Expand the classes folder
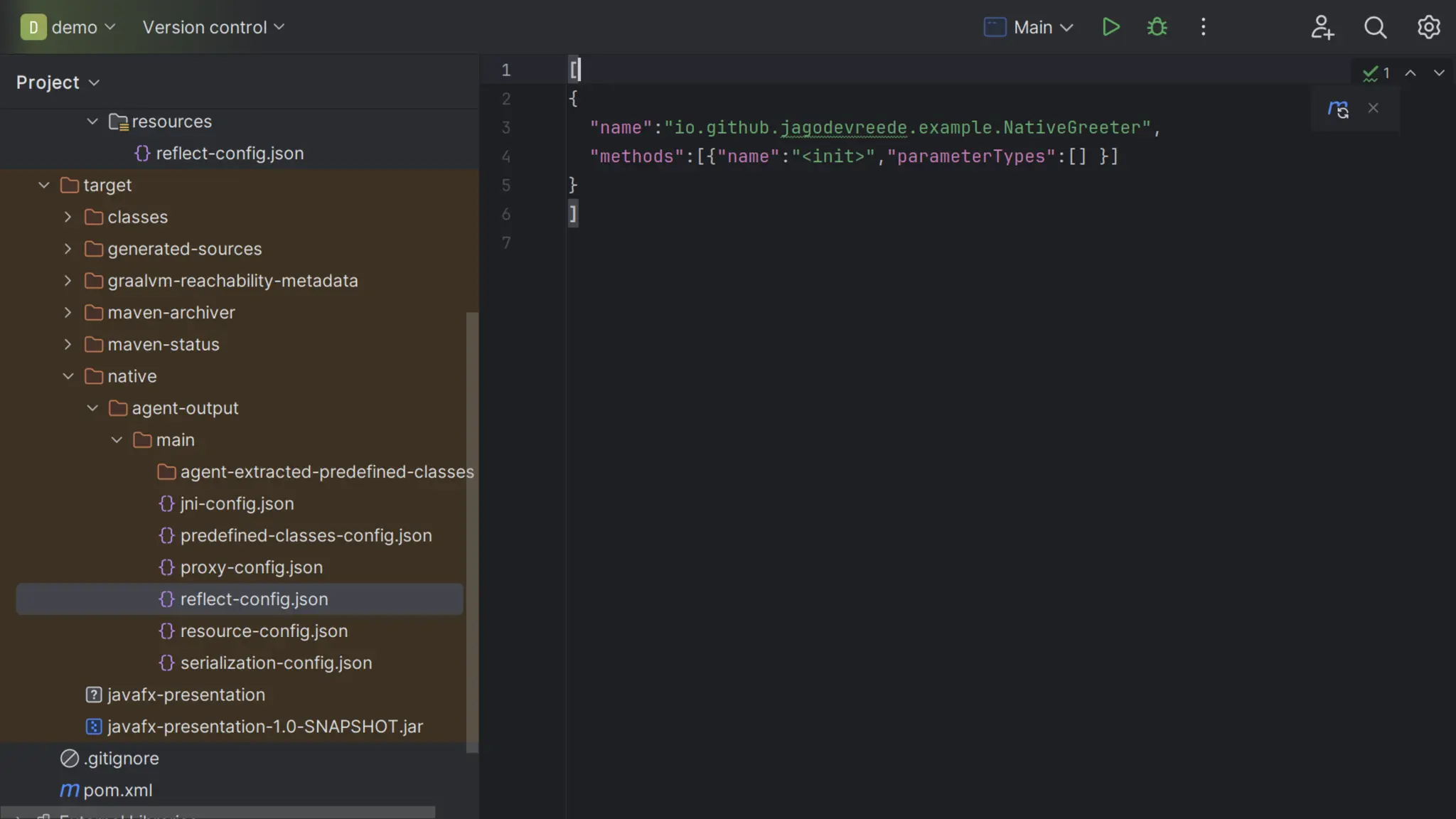The height and width of the screenshot is (819, 1456). point(68,217)
